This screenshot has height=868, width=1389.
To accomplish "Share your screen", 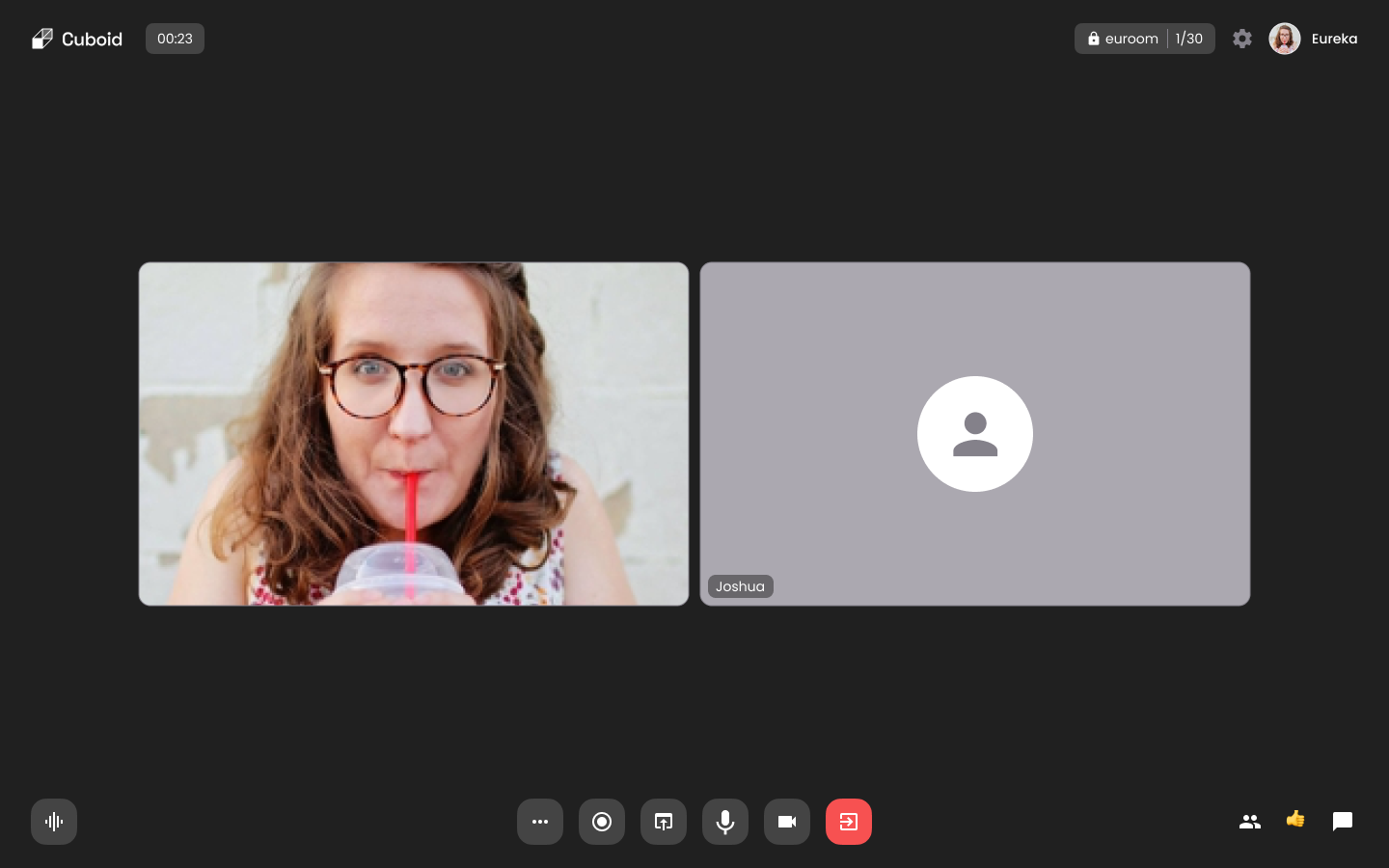I will (664, 822).
